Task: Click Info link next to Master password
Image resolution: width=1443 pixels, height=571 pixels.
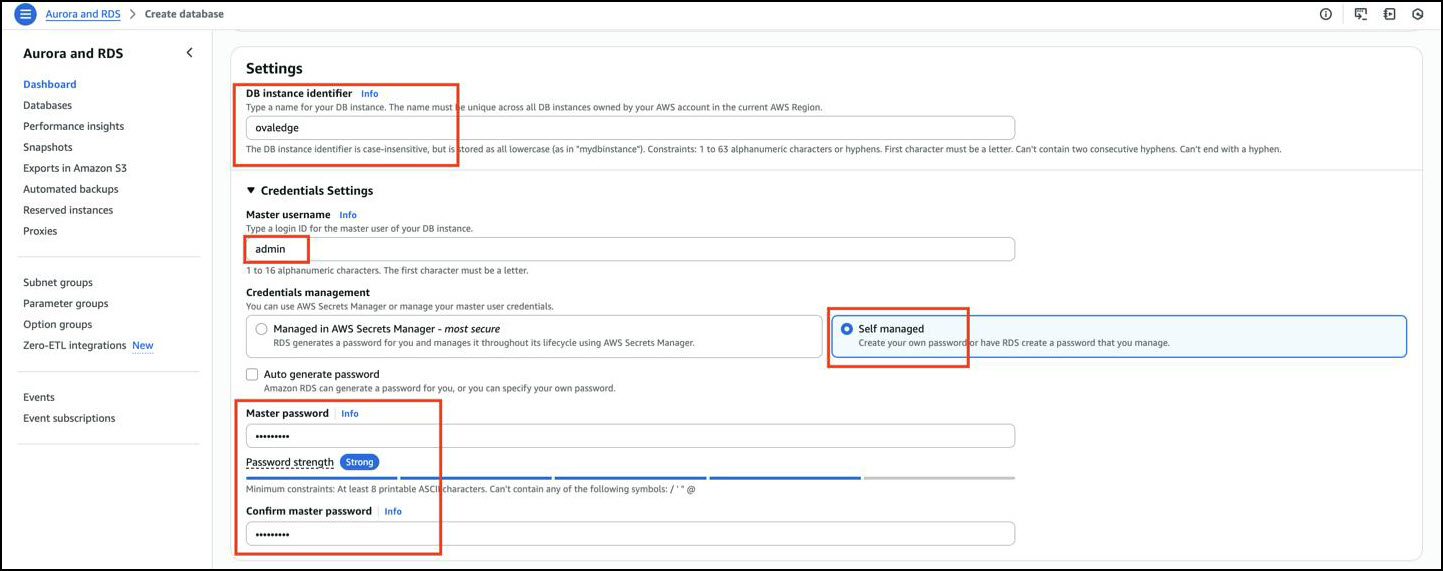Action: pyautogui.click(x=349, y=414)
